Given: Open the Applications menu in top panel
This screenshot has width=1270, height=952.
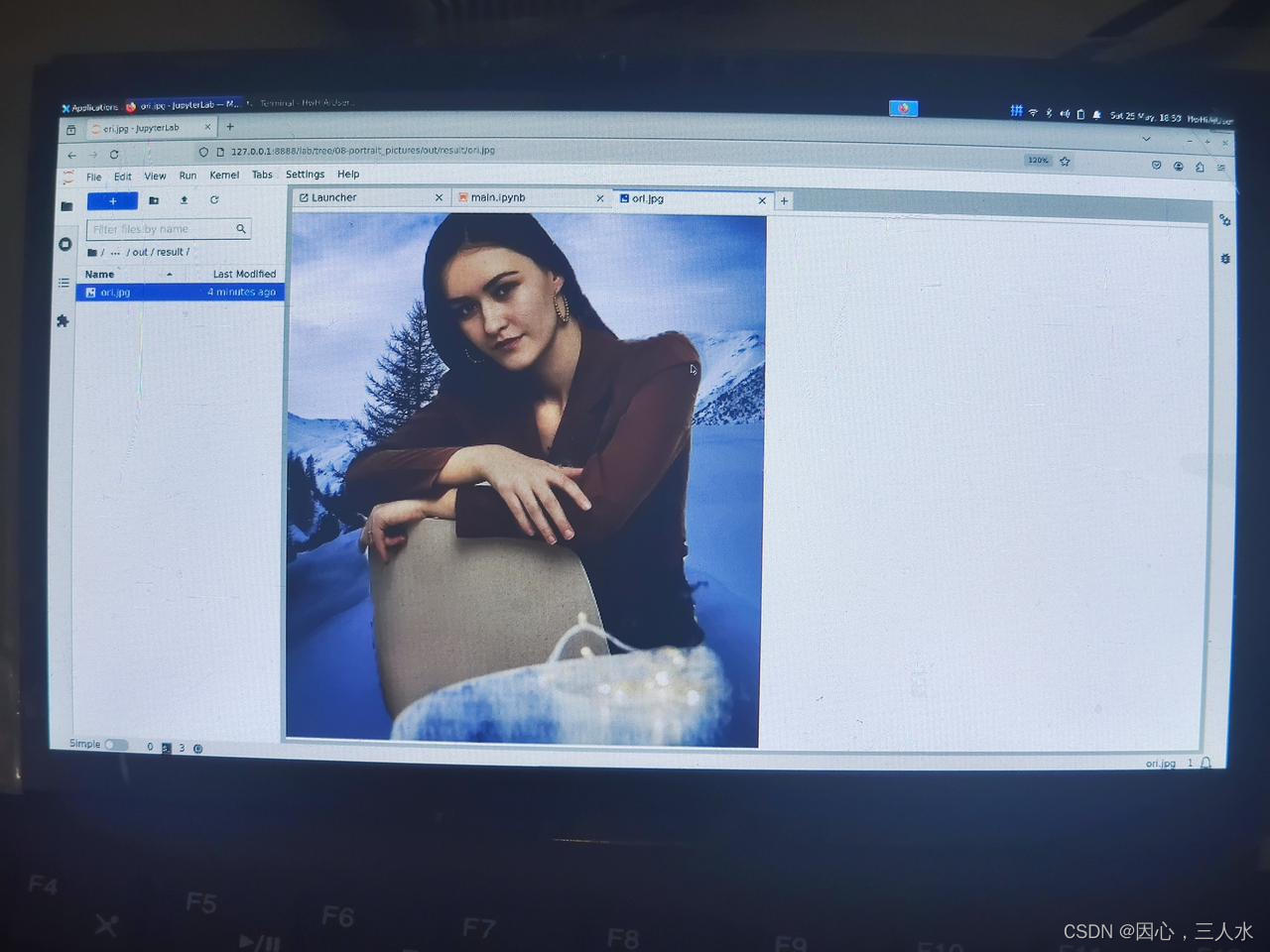Looking at the screenshot, I should (x=90, y=107).
